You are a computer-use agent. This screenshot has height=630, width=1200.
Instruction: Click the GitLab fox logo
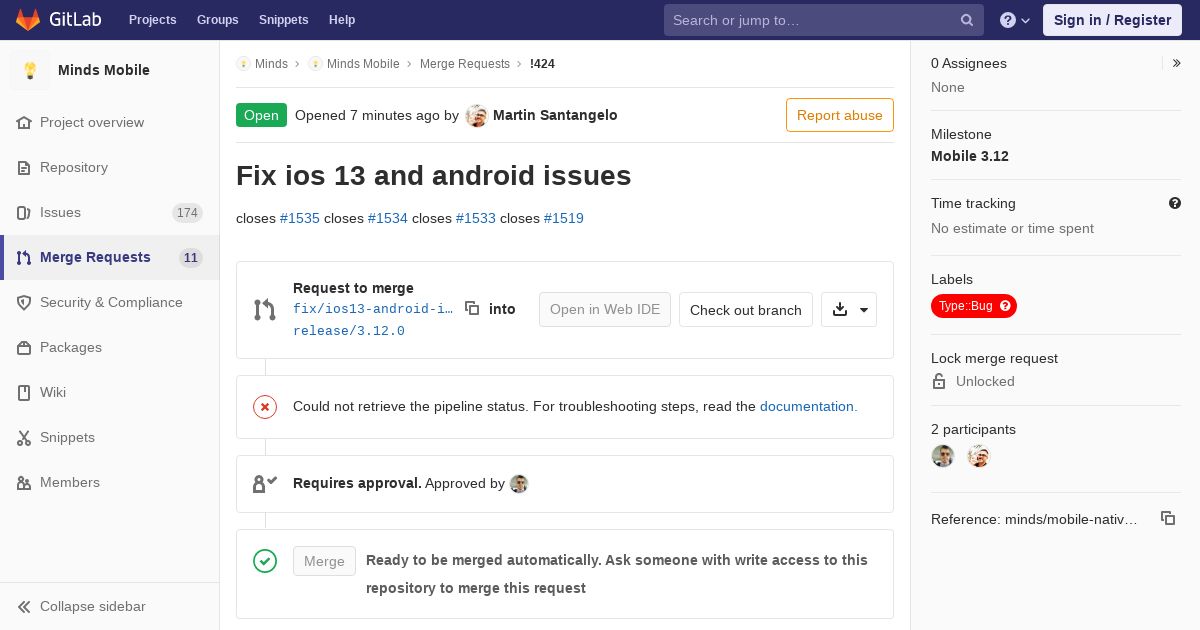pyautogui.click(x=28, y=19)
